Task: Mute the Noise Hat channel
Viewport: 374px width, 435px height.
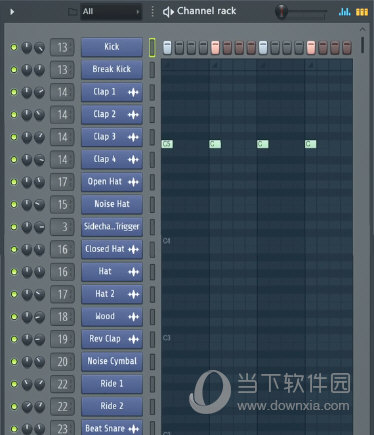Action: click(14, 204)
